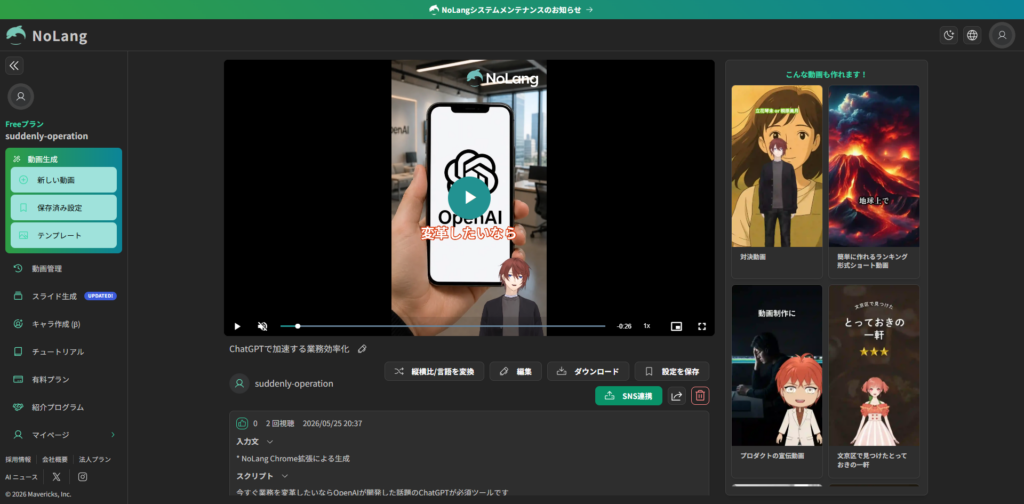The width and height of the screenshot is (1024, 504).
Task: Open プロダクトの宣伝動画 sample thumbnail
Action: (x=777, y=365)
